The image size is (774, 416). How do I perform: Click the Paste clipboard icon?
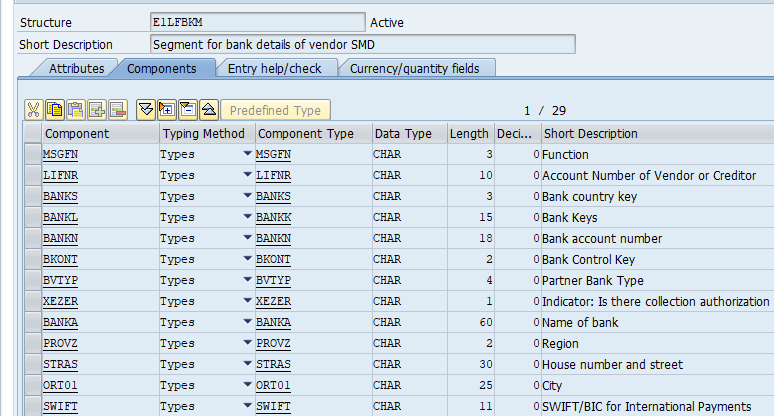pyautogui.click(x=75, y=110)
